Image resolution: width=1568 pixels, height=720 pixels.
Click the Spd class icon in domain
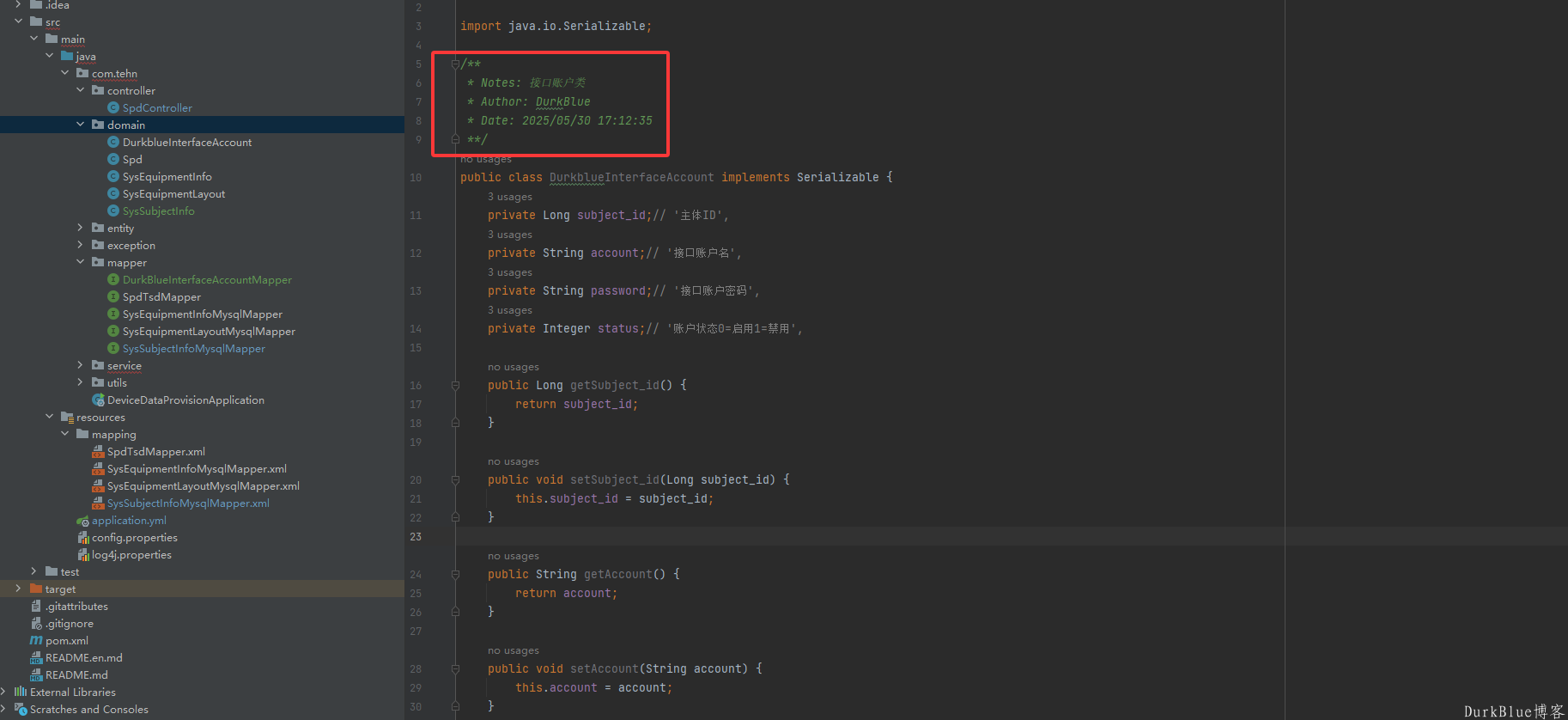[x=112, y=159]
